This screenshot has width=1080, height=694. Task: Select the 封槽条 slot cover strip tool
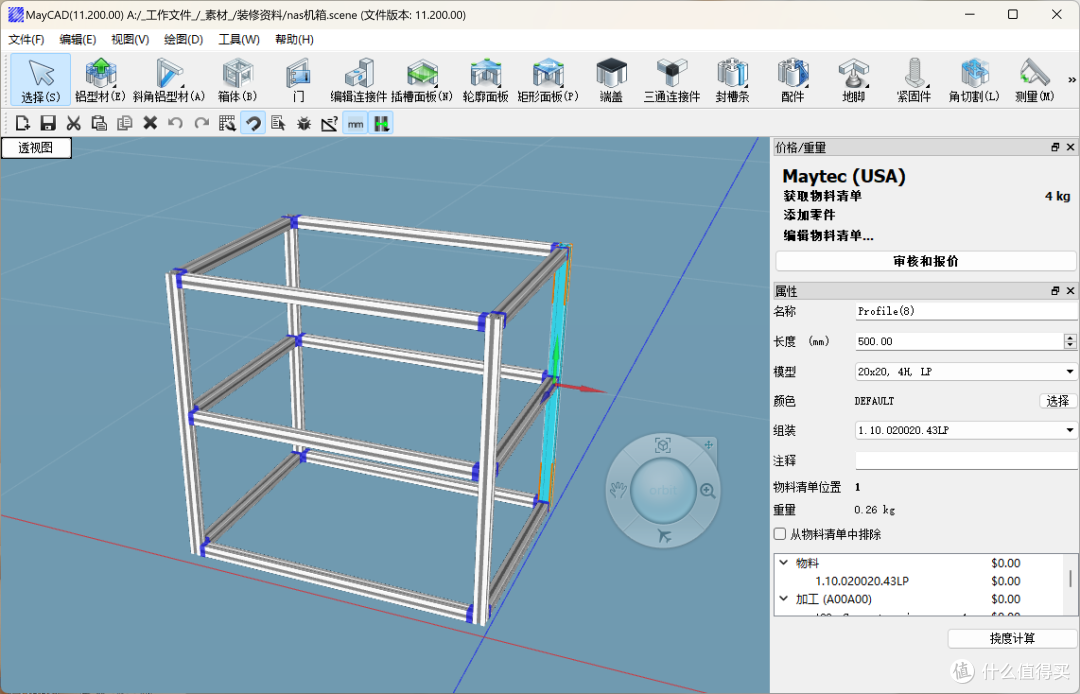click(x=732, y=80)
